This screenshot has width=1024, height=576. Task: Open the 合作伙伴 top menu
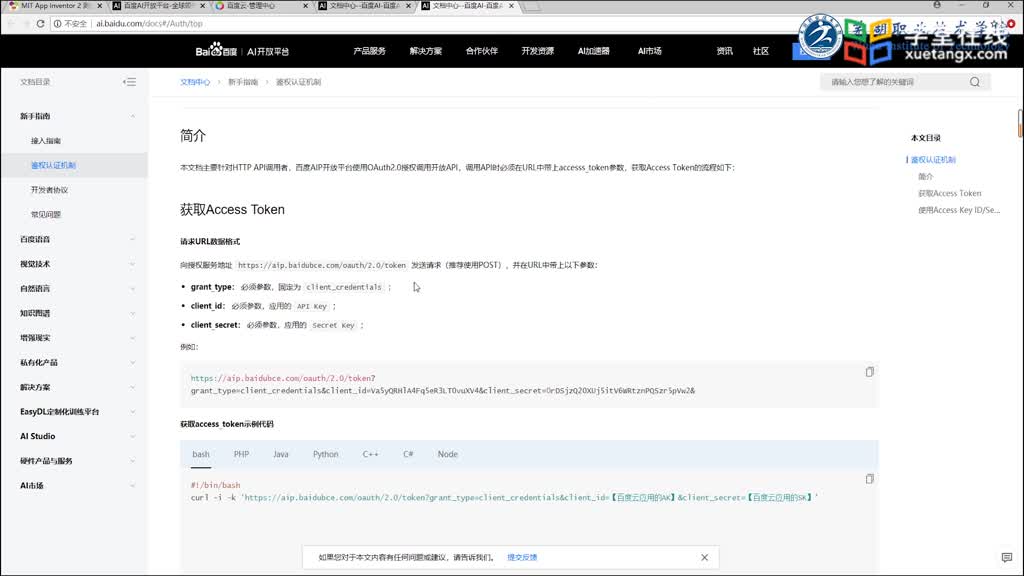tap(481, 51)
